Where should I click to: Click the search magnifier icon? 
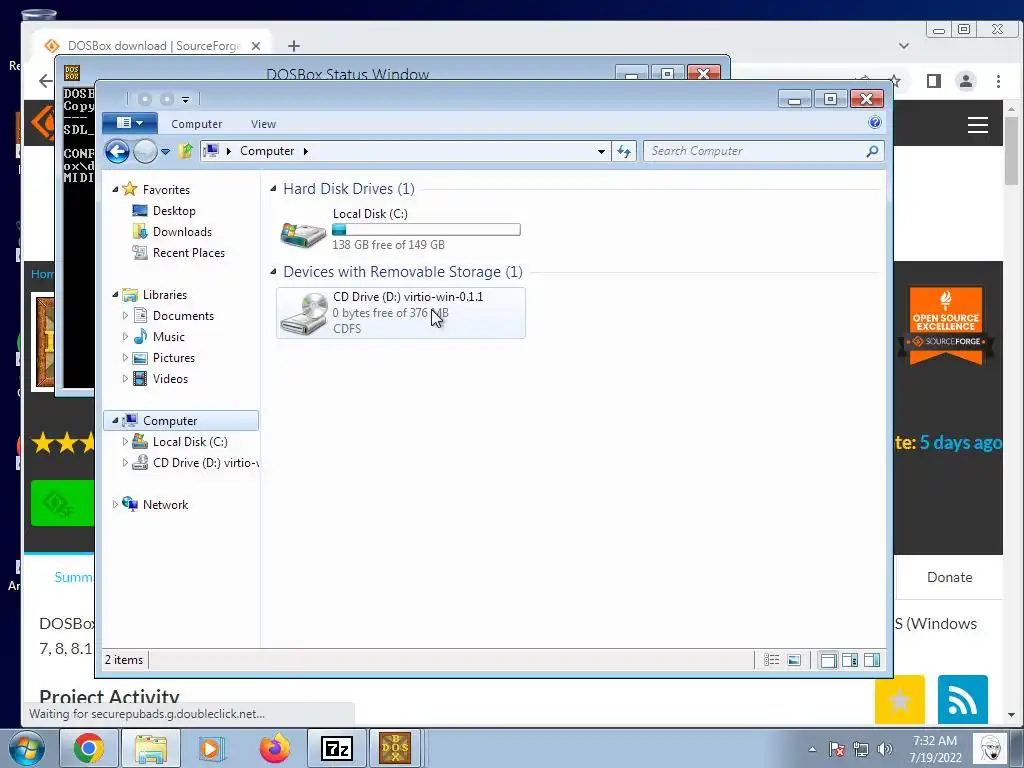(x=872, y=151)
